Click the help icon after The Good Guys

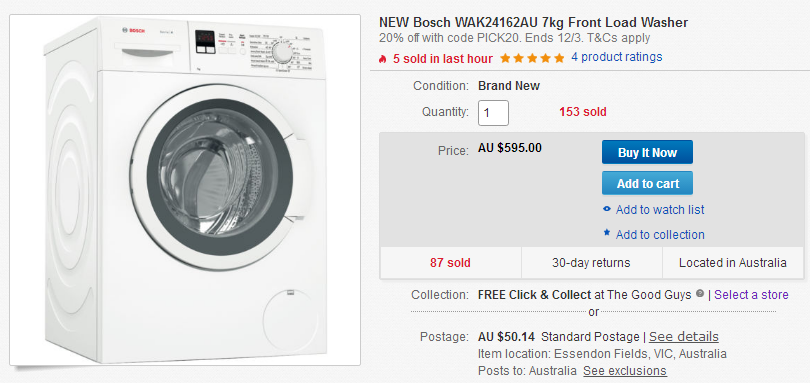pos(700,294)
